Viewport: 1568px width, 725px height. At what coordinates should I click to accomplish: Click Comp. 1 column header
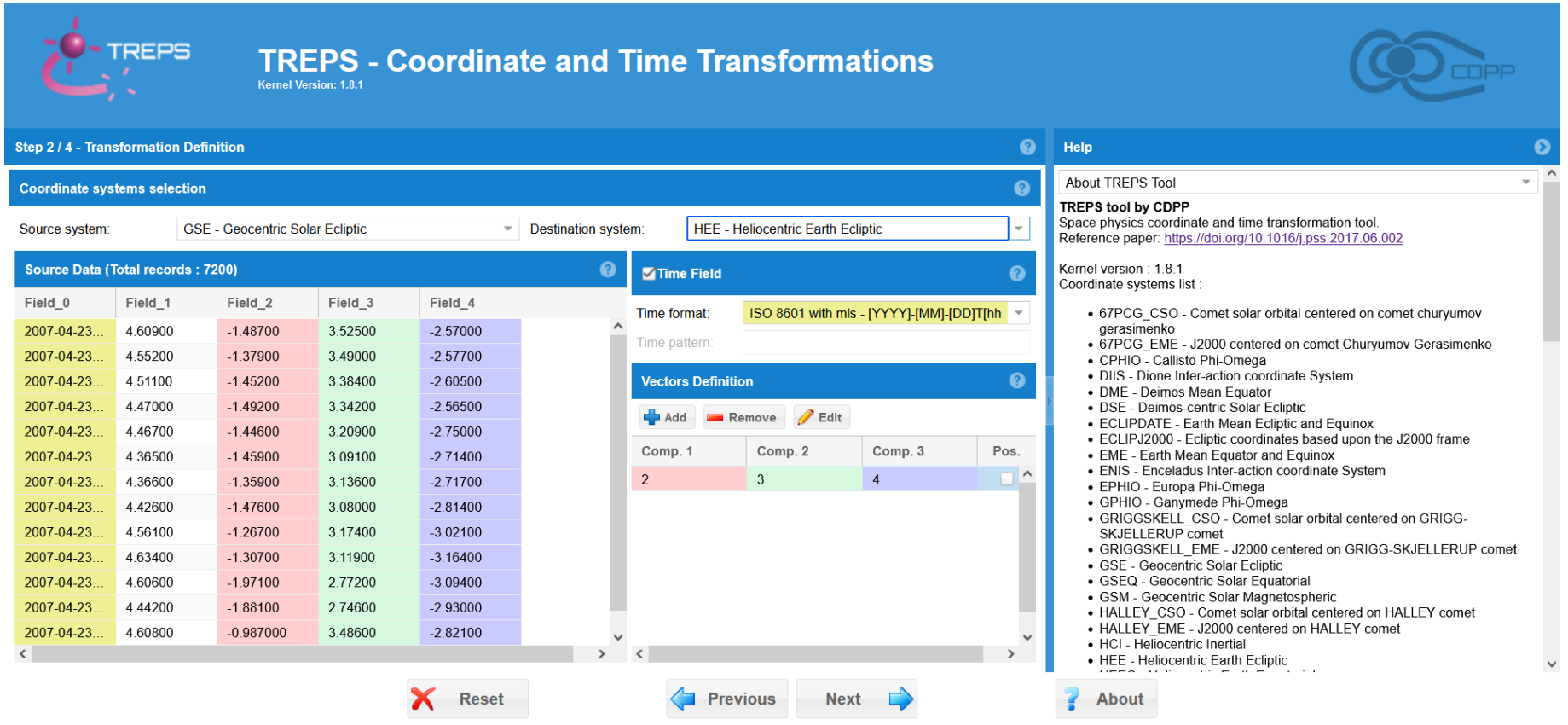point(689,451)
